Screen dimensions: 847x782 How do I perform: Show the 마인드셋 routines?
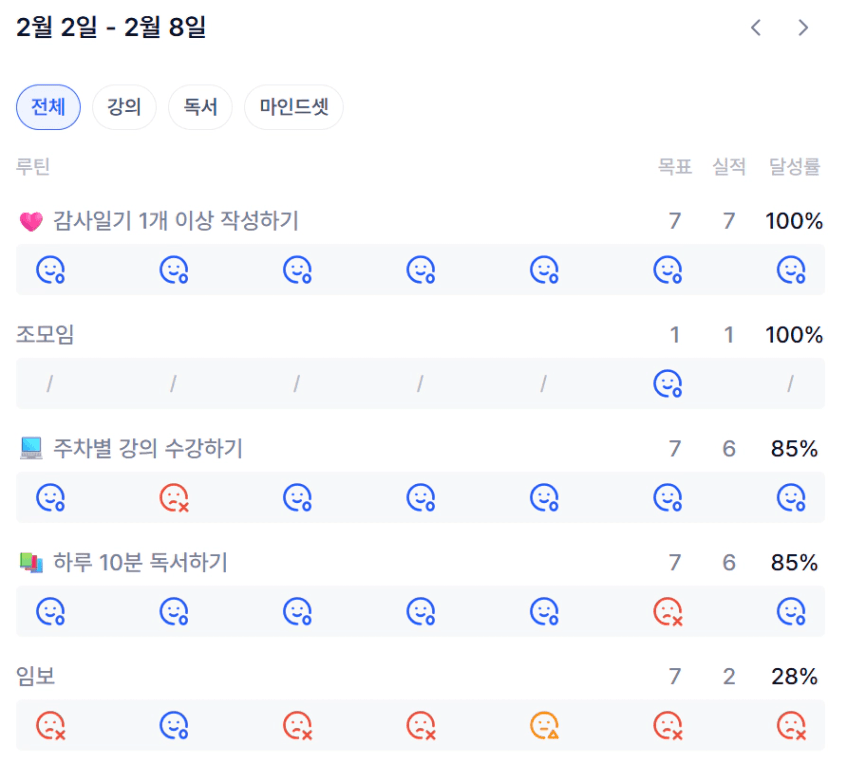(293, 107)
